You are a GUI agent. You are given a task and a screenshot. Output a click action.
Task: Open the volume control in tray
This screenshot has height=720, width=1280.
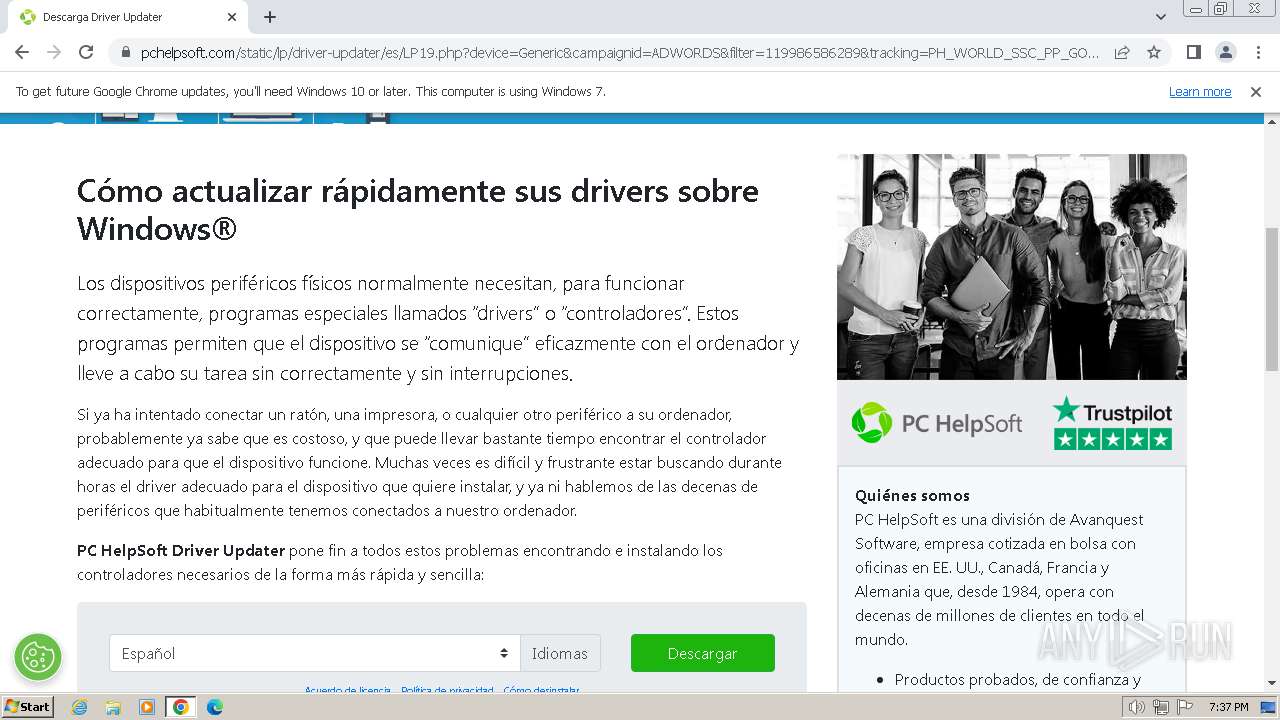pyautogui.click(x=1137, y=707)
